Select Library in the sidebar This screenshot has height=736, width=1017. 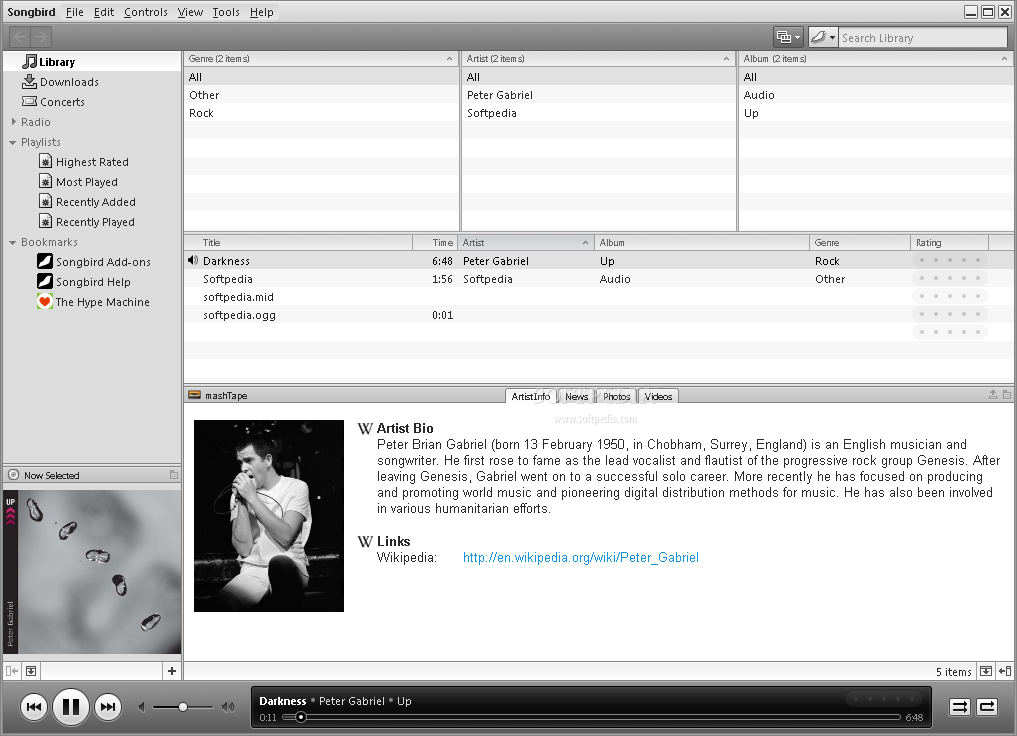[x=92, y=62]
